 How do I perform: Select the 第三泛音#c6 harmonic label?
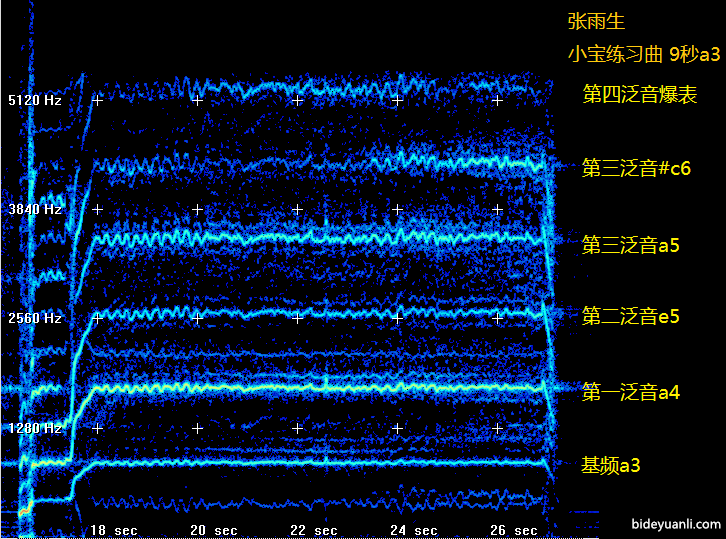[x=636, y=168]
